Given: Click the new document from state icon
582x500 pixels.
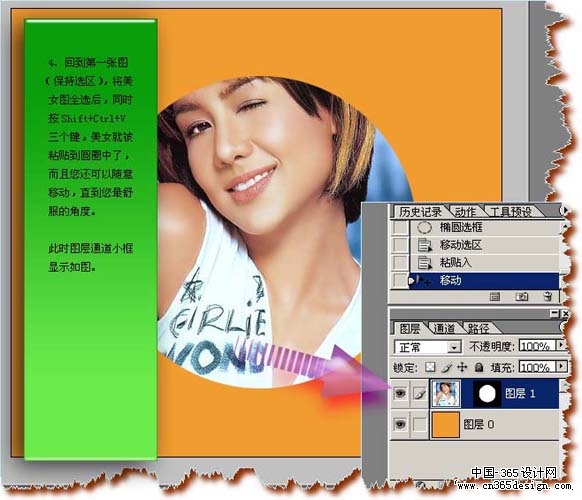Looking at the screenshot, I should coord(494,296).
